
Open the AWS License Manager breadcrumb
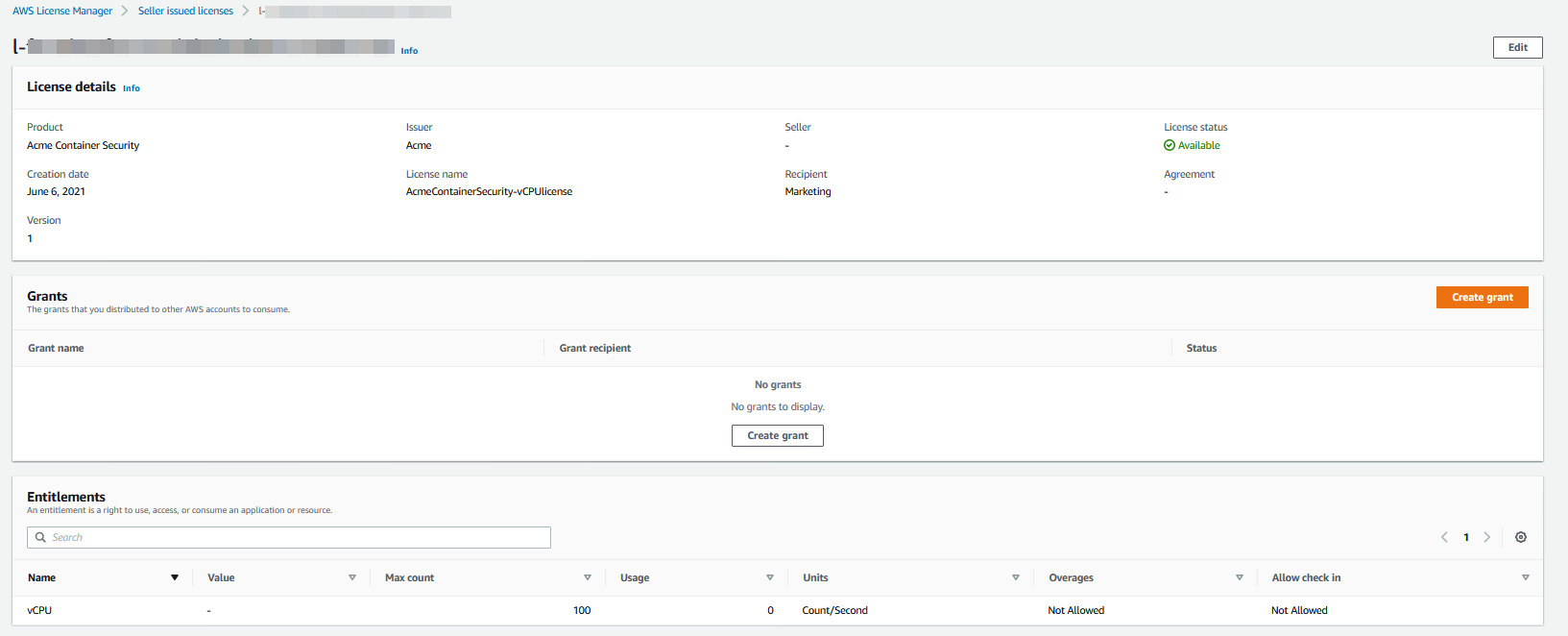[62, 11]
